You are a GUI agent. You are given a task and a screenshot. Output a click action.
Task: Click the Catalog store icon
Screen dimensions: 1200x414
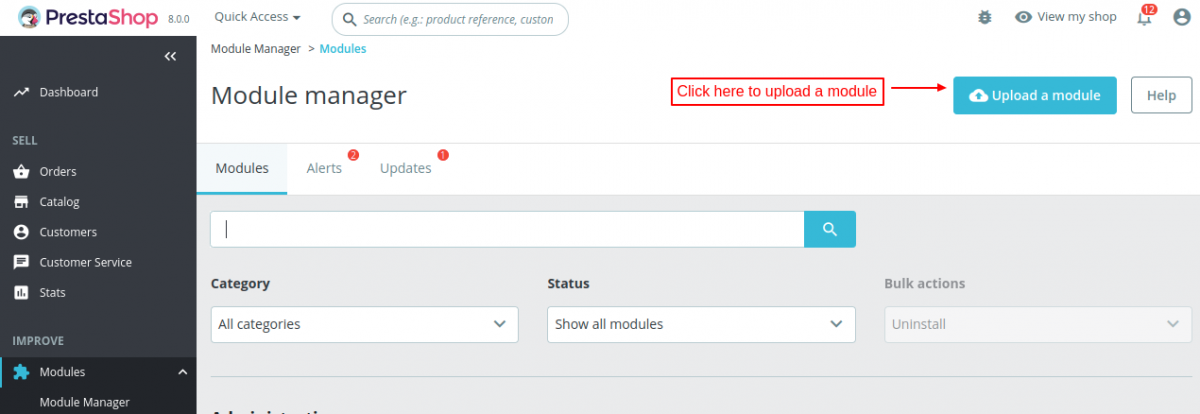coord(21,202)
